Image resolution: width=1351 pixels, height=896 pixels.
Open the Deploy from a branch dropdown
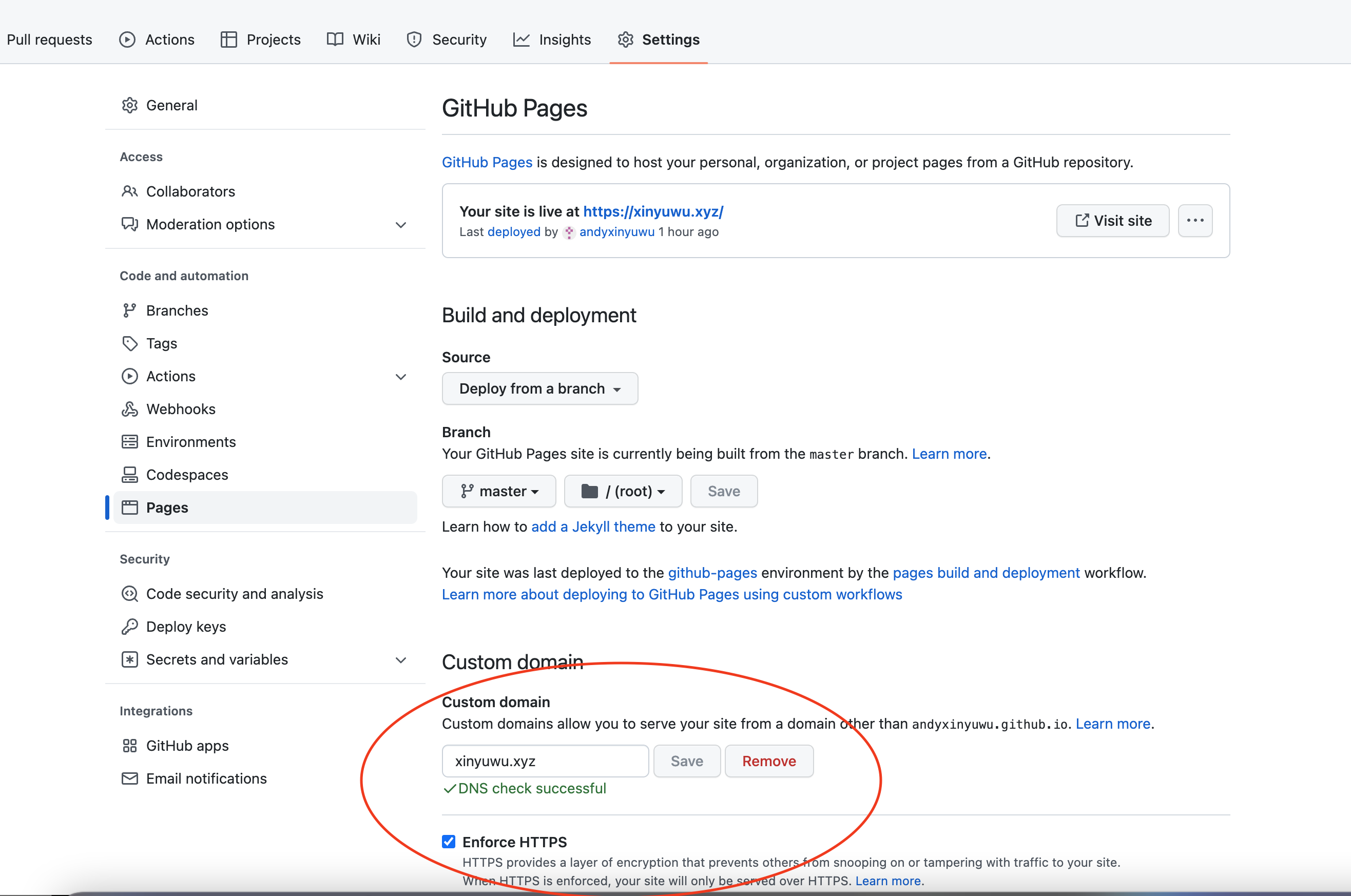(x=539, y=388)
